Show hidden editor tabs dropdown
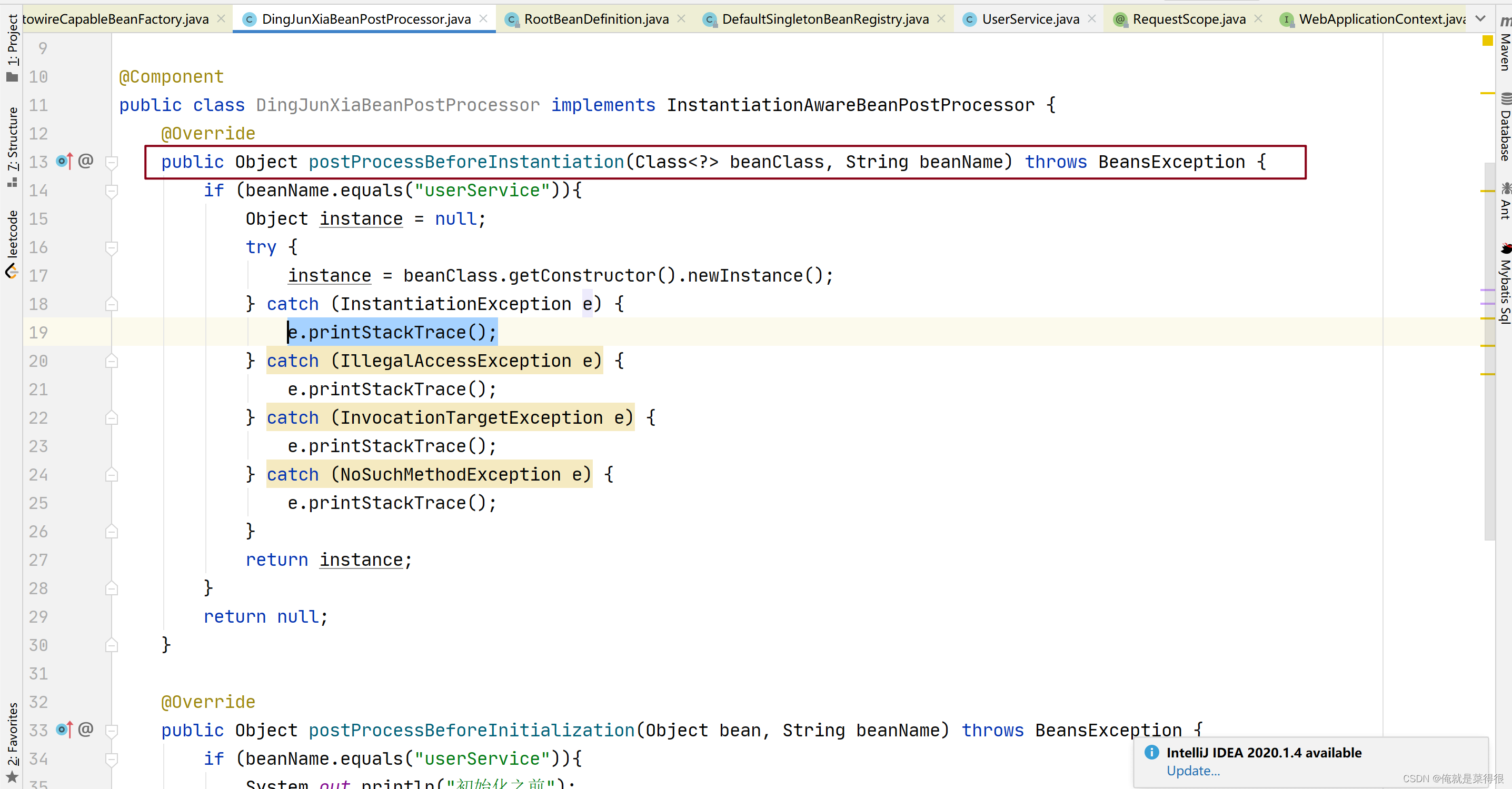The height and width of the screenshot is (789, 1512). coord(1480,19)
